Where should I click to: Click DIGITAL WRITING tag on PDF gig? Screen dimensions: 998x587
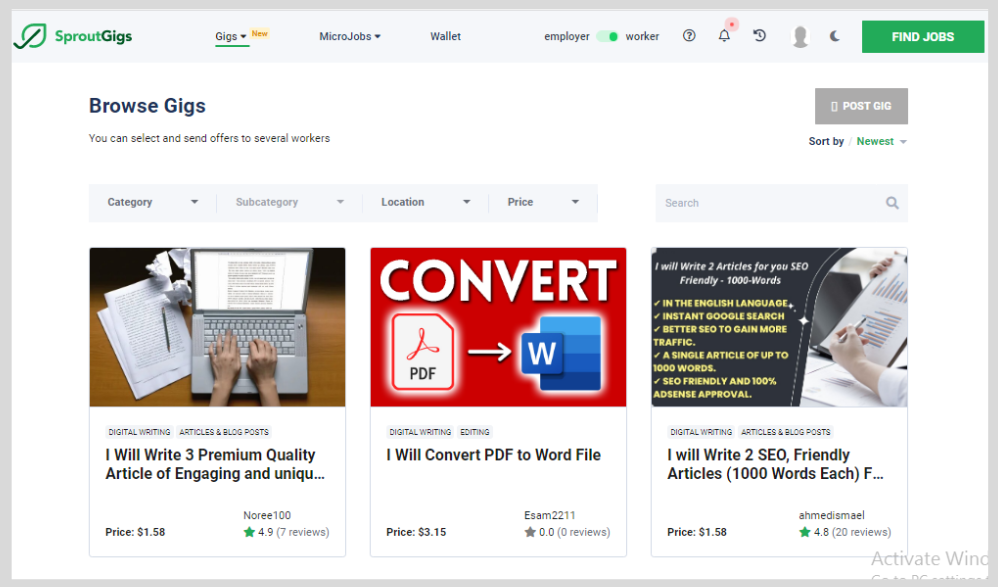pyautogui.click(x=420, y=432)
